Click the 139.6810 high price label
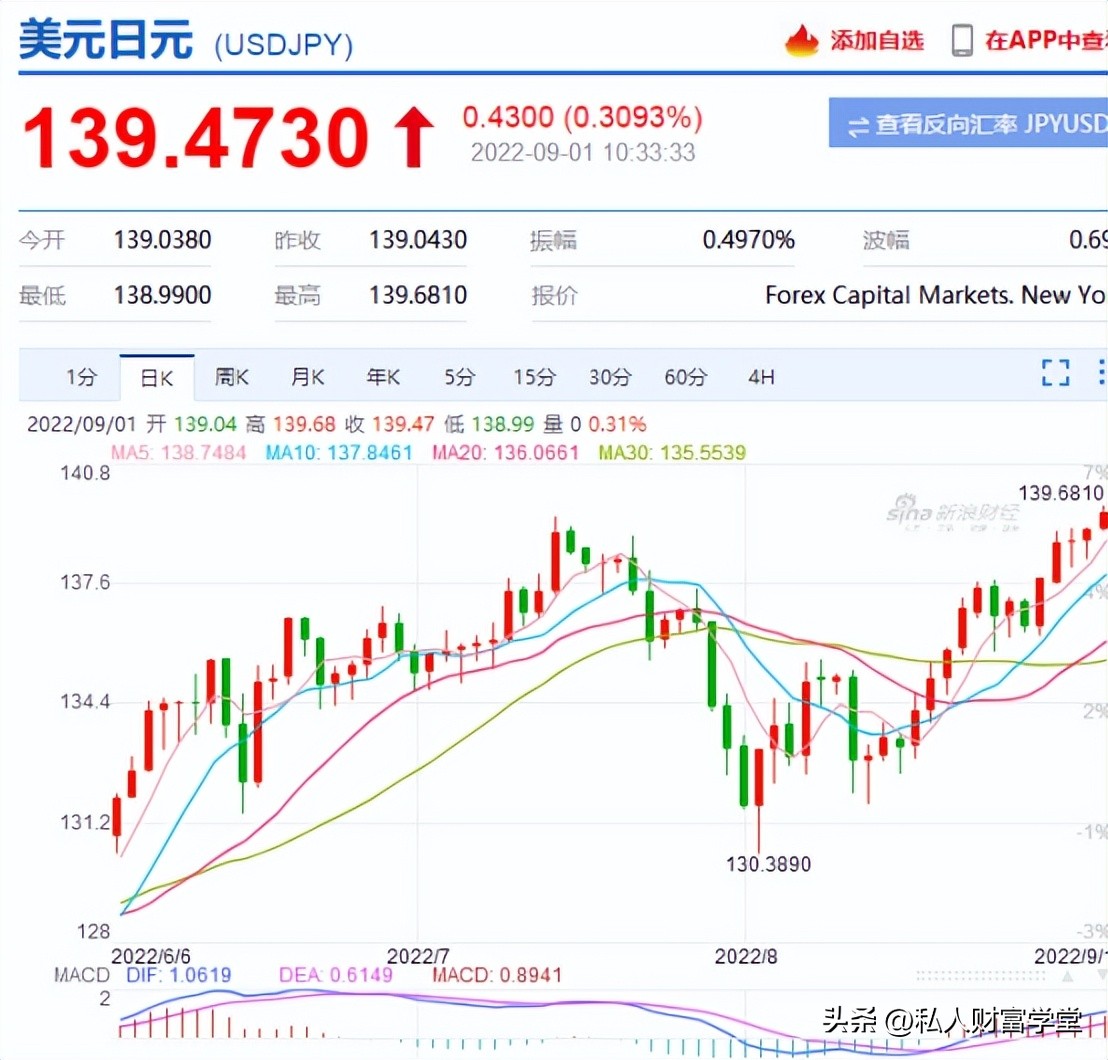This screenshot has width=1108, height=1060. click(1061, 493)
